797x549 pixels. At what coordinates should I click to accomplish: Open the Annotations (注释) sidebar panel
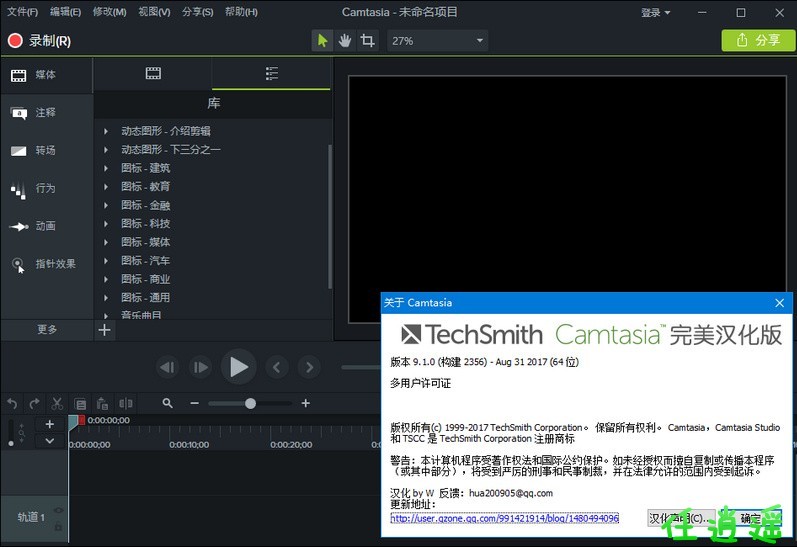47,113
